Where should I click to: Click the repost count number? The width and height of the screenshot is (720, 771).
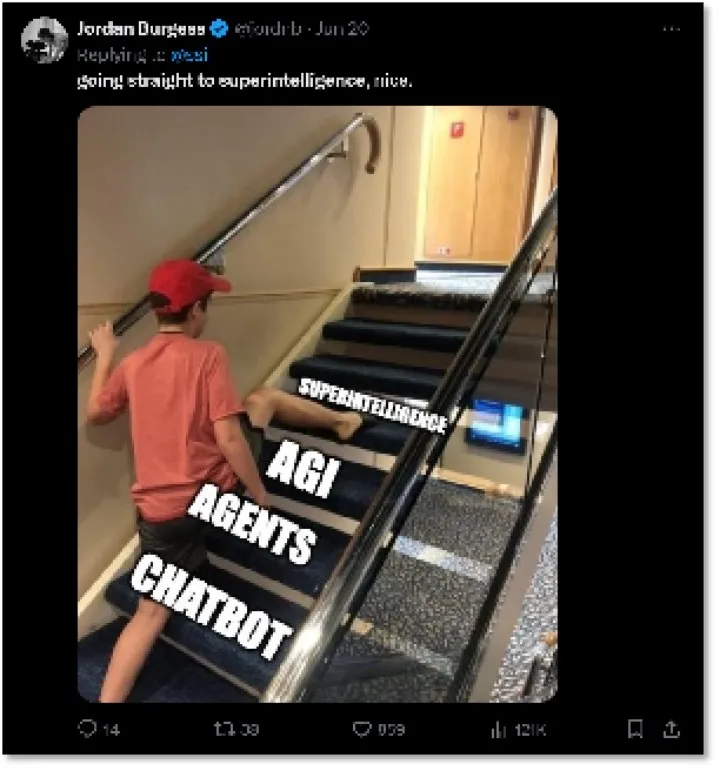click(x=249, y=730)
